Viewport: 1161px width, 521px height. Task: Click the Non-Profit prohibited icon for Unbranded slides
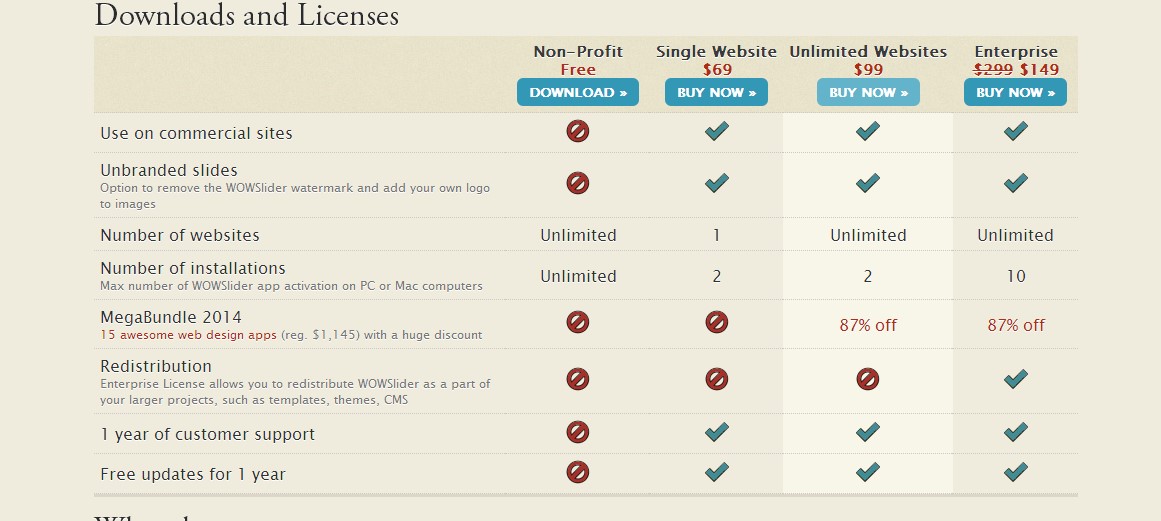tap(578, 183)
